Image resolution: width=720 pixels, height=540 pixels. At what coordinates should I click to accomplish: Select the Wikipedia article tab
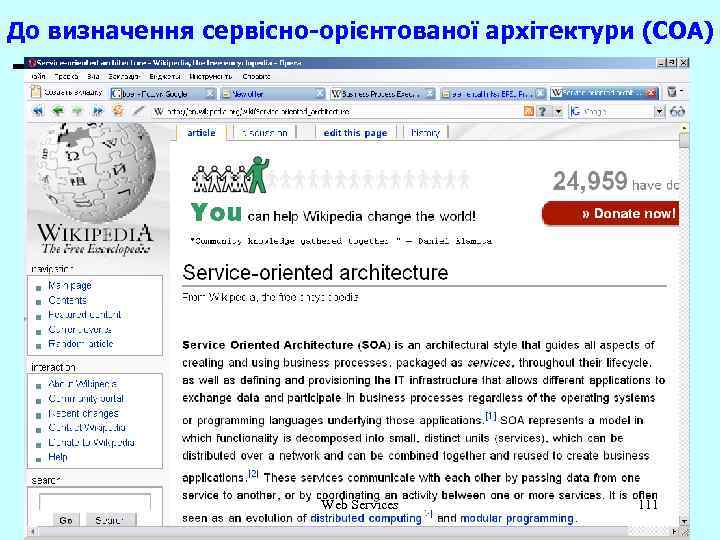click(201, 133)
